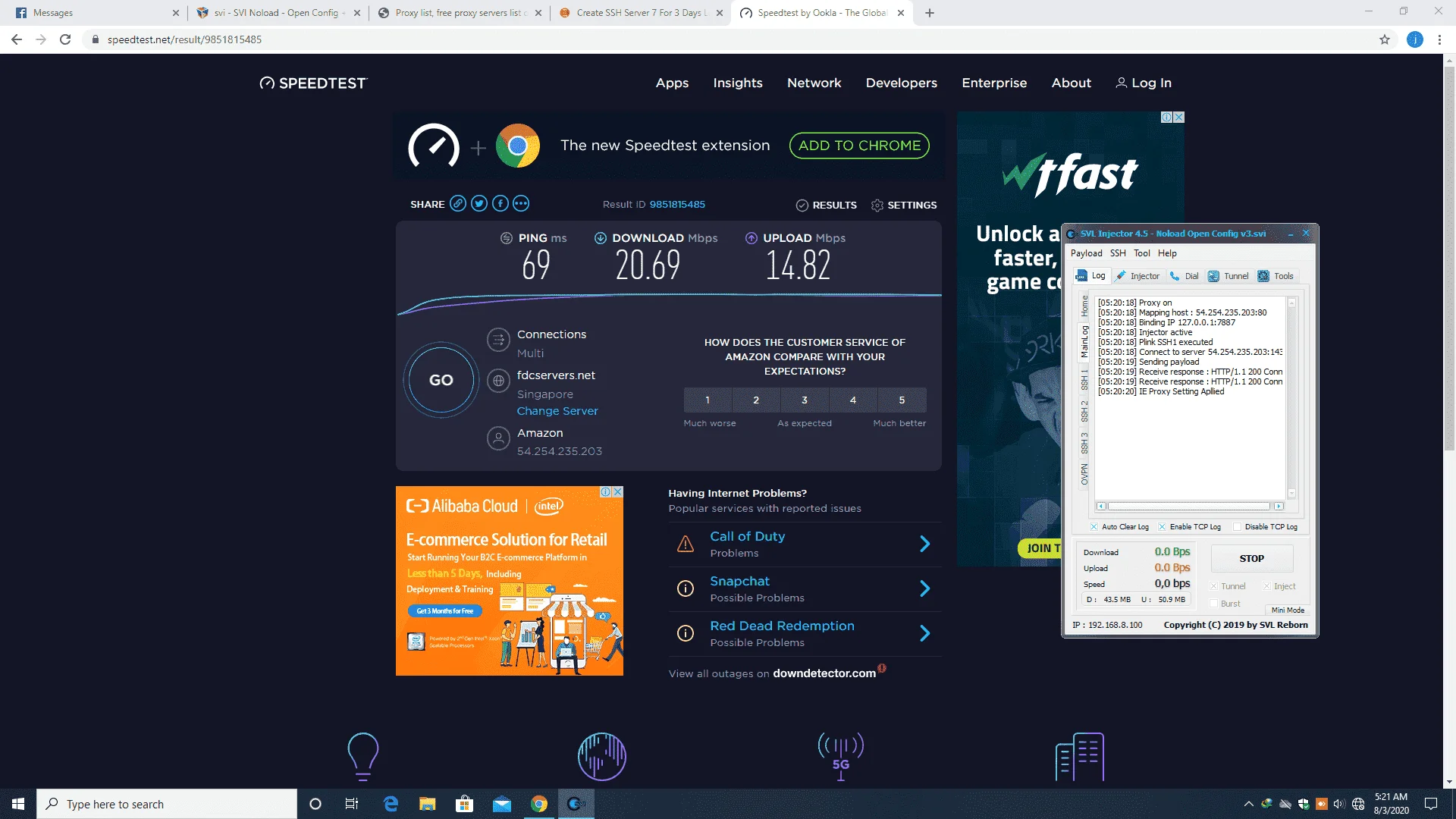
Task: Expand Red Dead Redemption problems chevron
Action: pyautogui.click(x=924, y=633)
